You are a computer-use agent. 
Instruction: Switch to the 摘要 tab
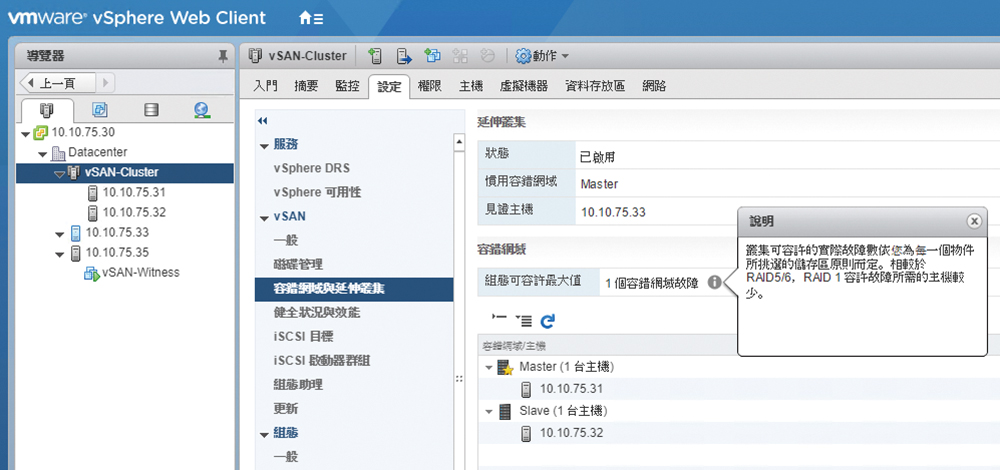pyautogui.click(x=306, y=86)
